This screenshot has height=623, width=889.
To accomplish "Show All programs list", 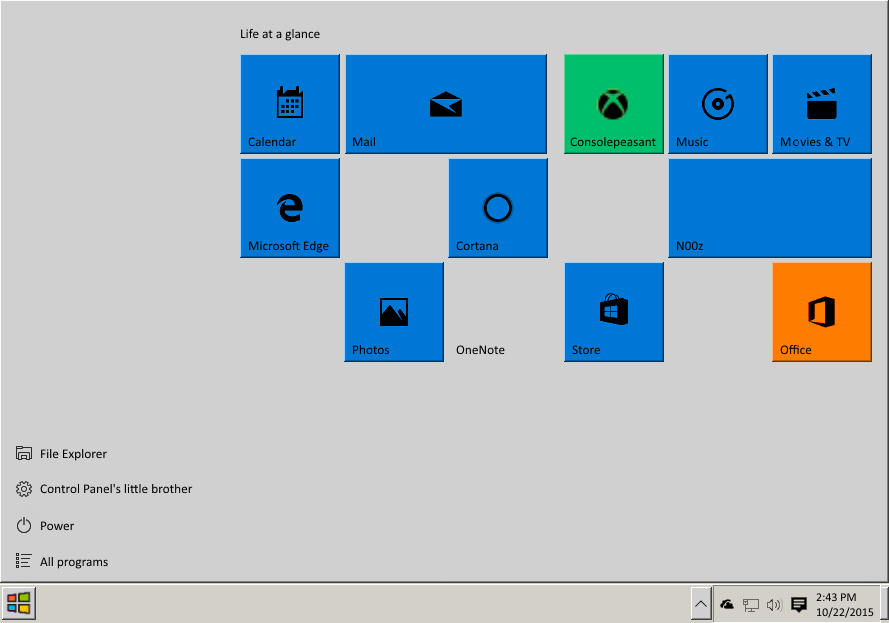I will click(x=62, y=561).
